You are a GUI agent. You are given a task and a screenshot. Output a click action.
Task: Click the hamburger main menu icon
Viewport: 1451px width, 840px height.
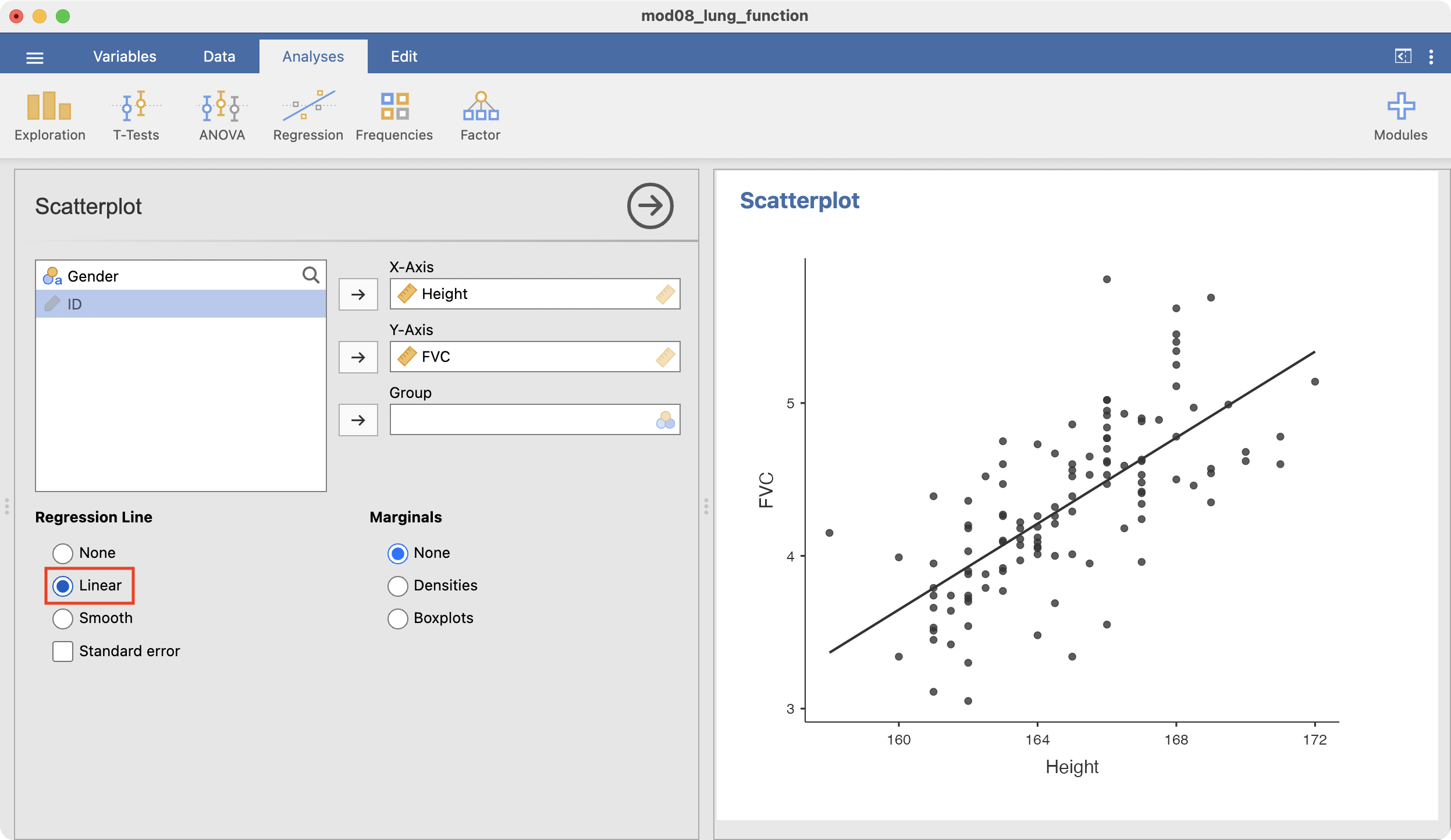35,58
